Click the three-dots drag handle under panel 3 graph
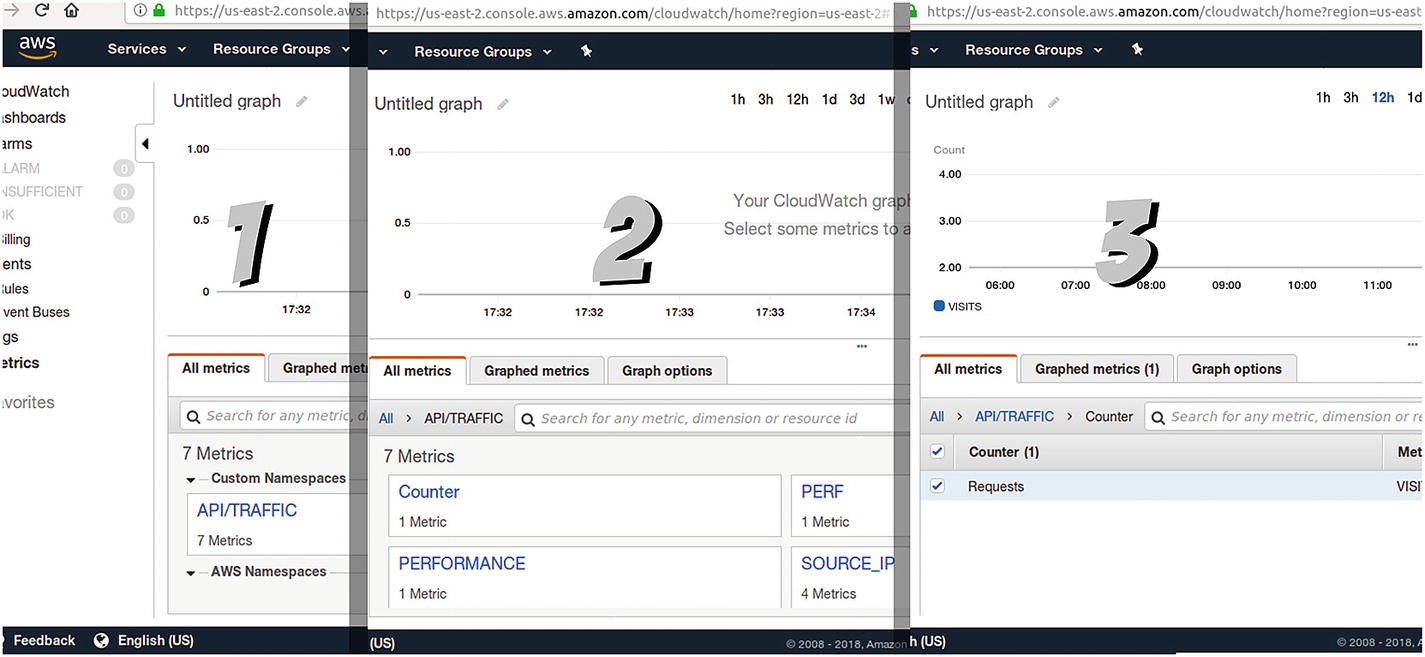The width and height of the screenshot is (1425, 657). (1412, 344)
